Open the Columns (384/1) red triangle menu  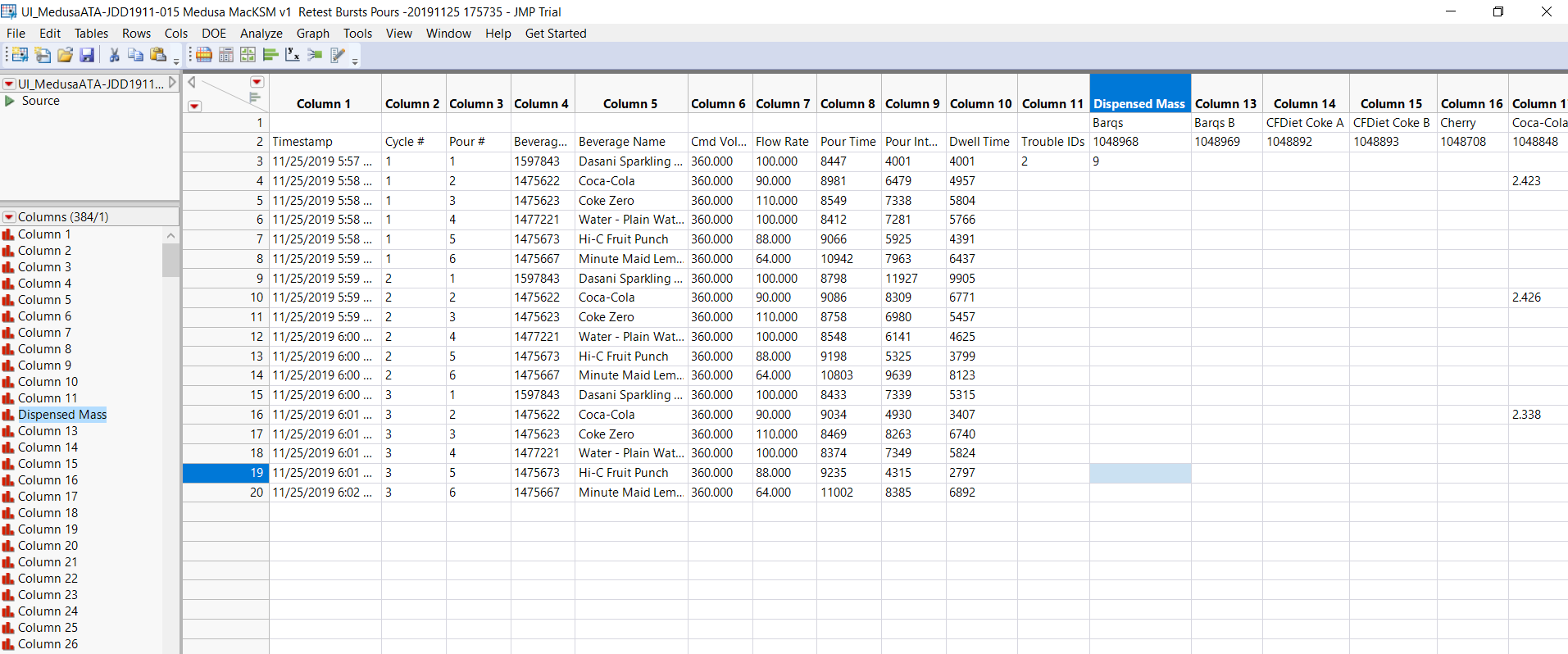tap(9, 217)
